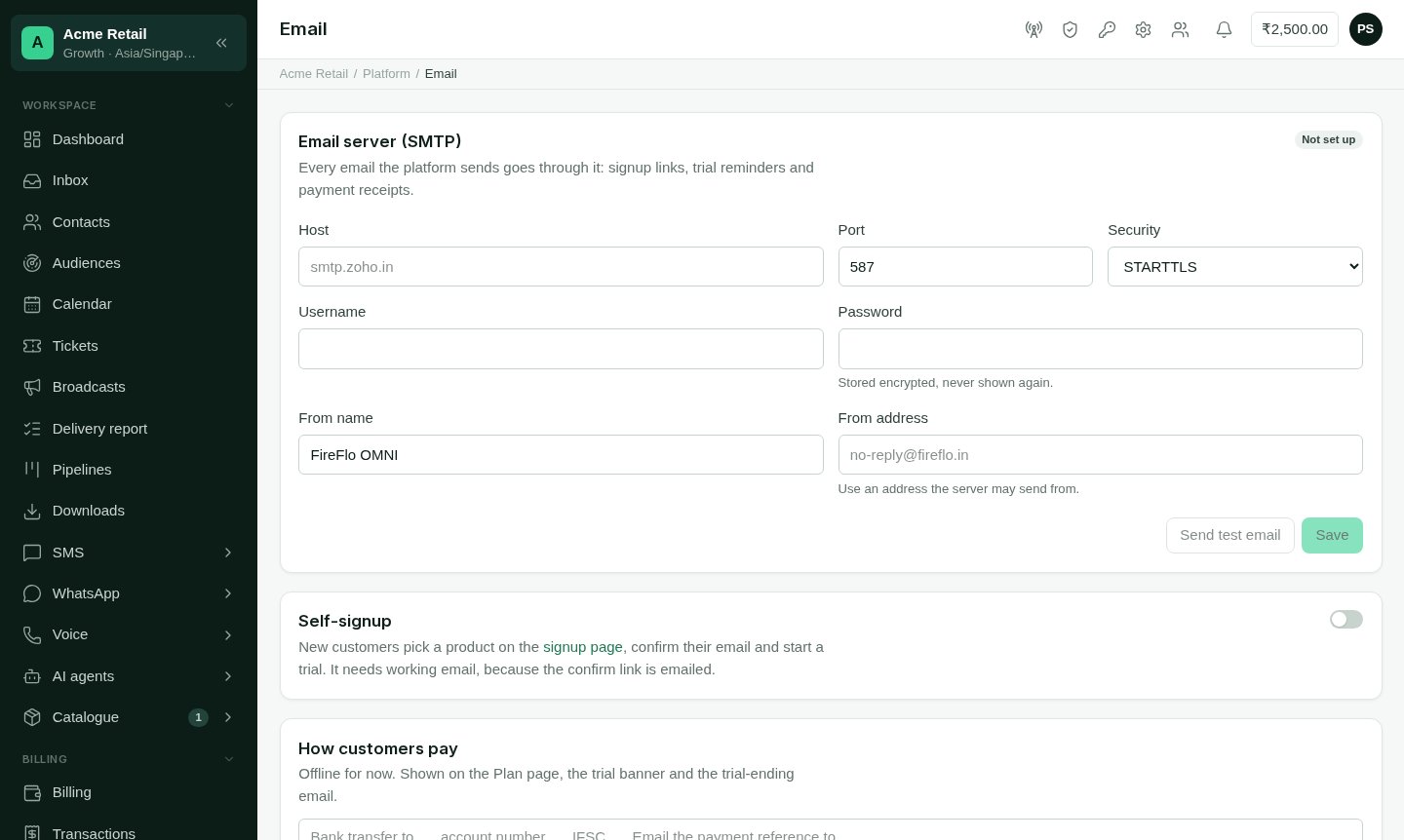Open the Security STARTTLS dropdown

tap(1234, 266)
